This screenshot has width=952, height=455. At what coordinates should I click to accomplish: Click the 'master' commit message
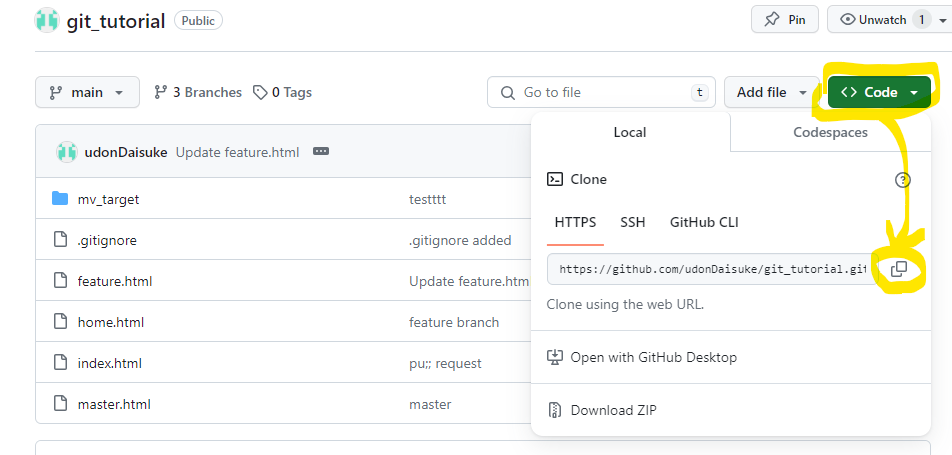coord(430,404)
